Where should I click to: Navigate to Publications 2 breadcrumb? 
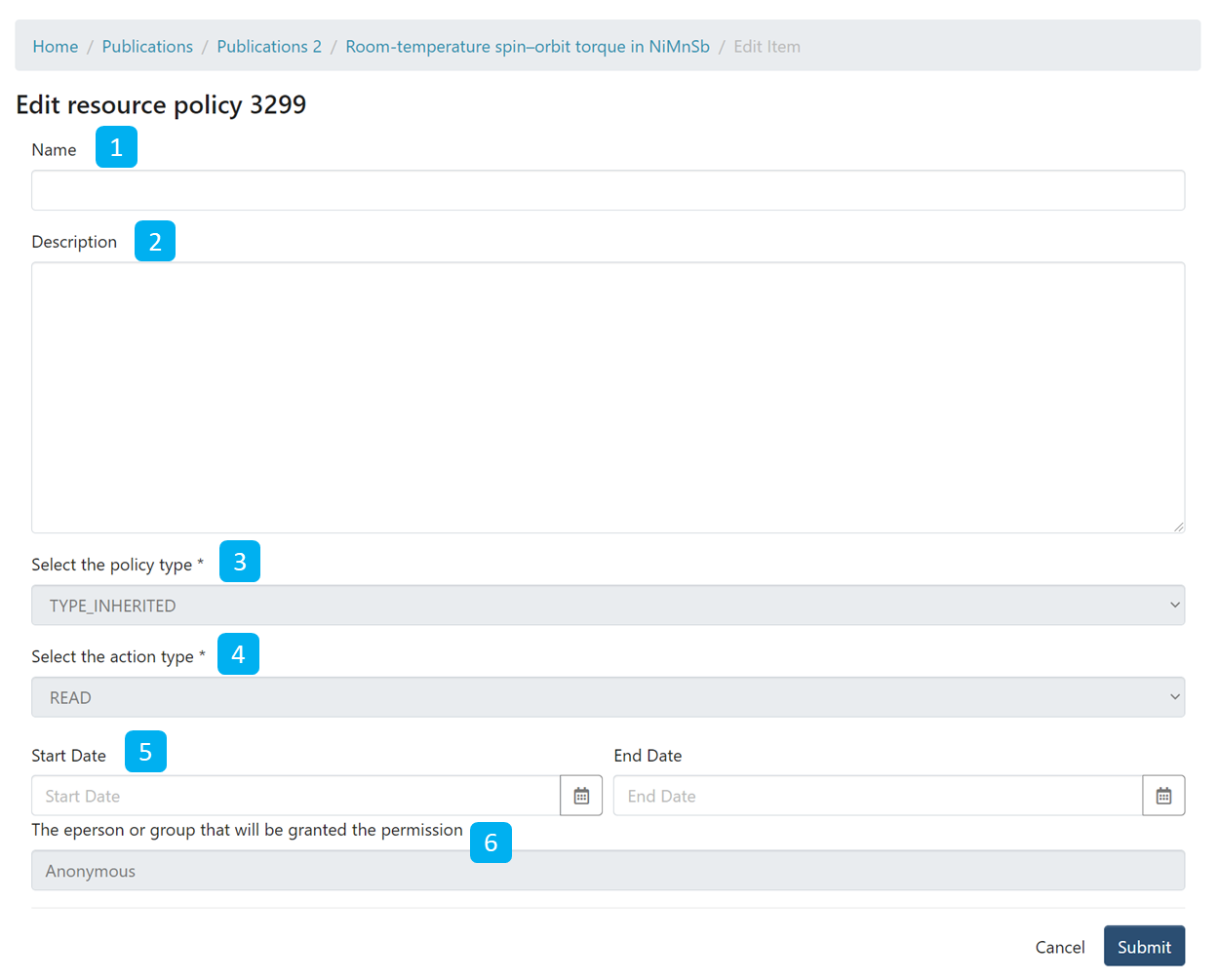pyautogui.click(x=269, y=47)
